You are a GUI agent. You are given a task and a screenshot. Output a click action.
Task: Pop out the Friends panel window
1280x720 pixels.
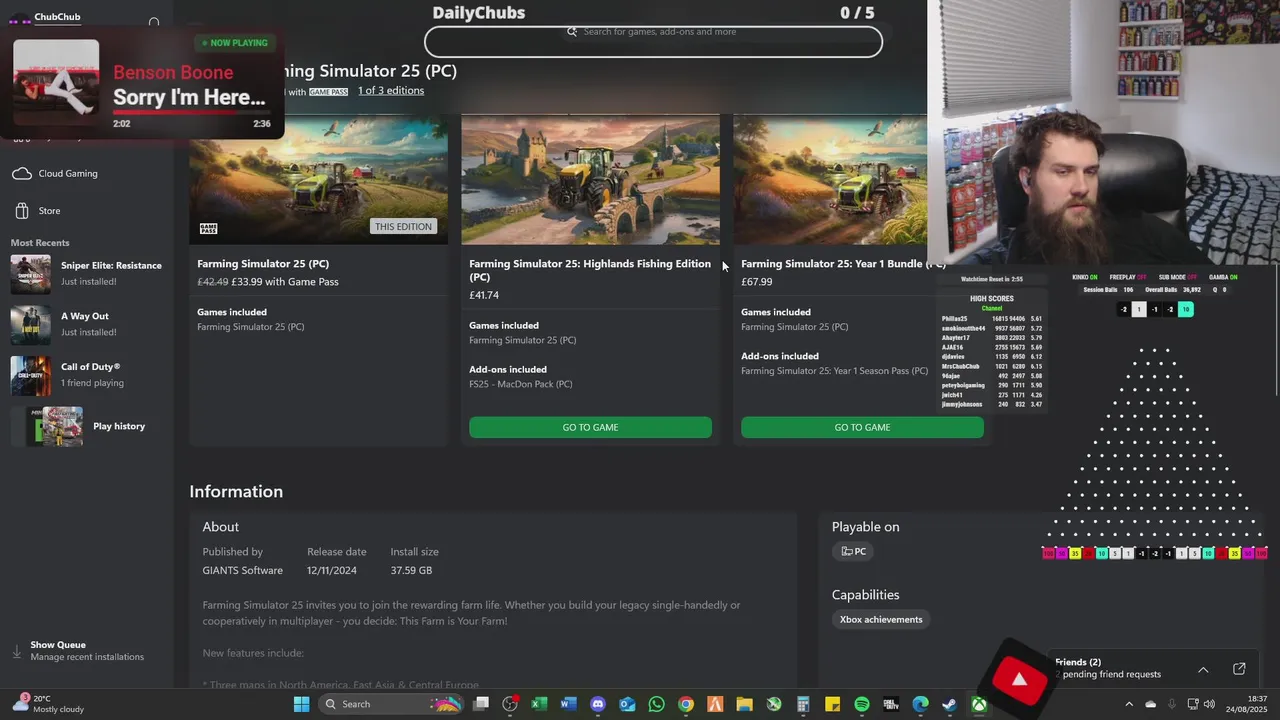1239,669
